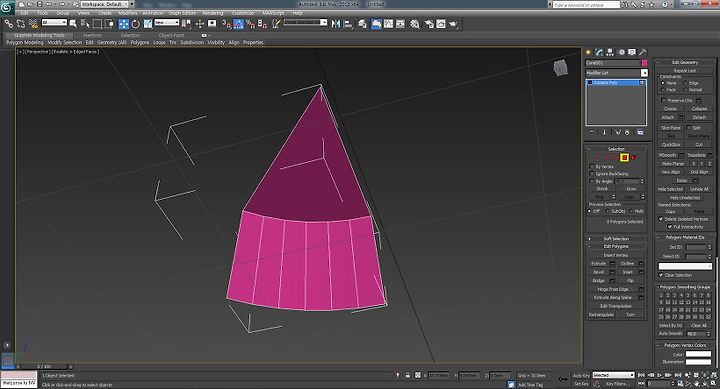Screen dimensions: 720x389
Task: Toggle the Split checkbox
Action: point(688,128)
